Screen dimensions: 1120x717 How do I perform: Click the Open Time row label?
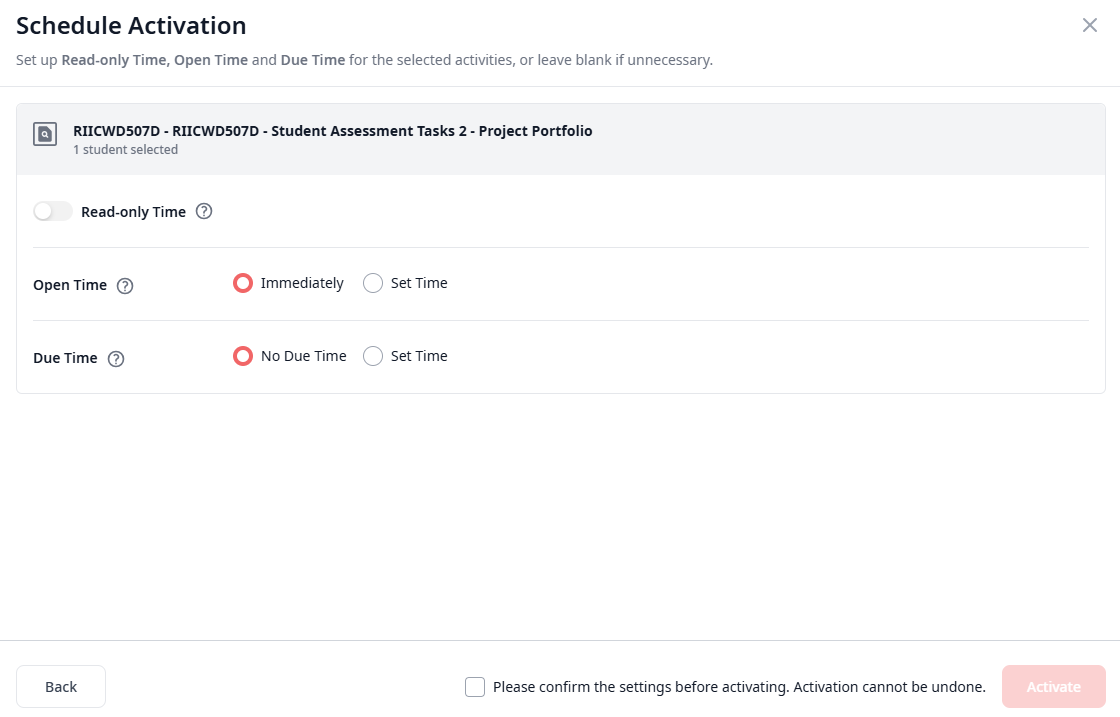pos(70,285)
